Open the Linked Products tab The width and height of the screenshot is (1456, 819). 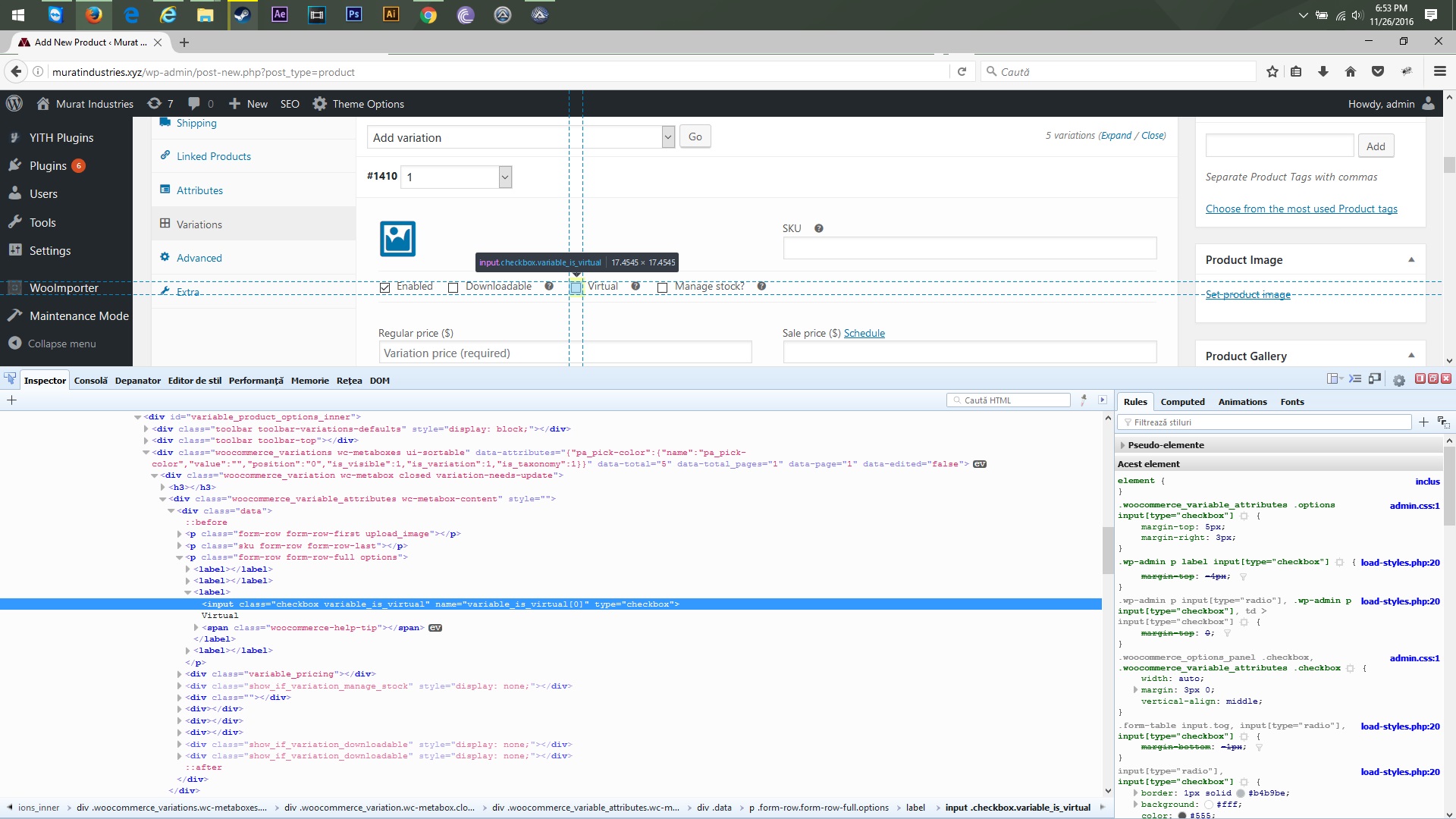[x=214, y=156]
